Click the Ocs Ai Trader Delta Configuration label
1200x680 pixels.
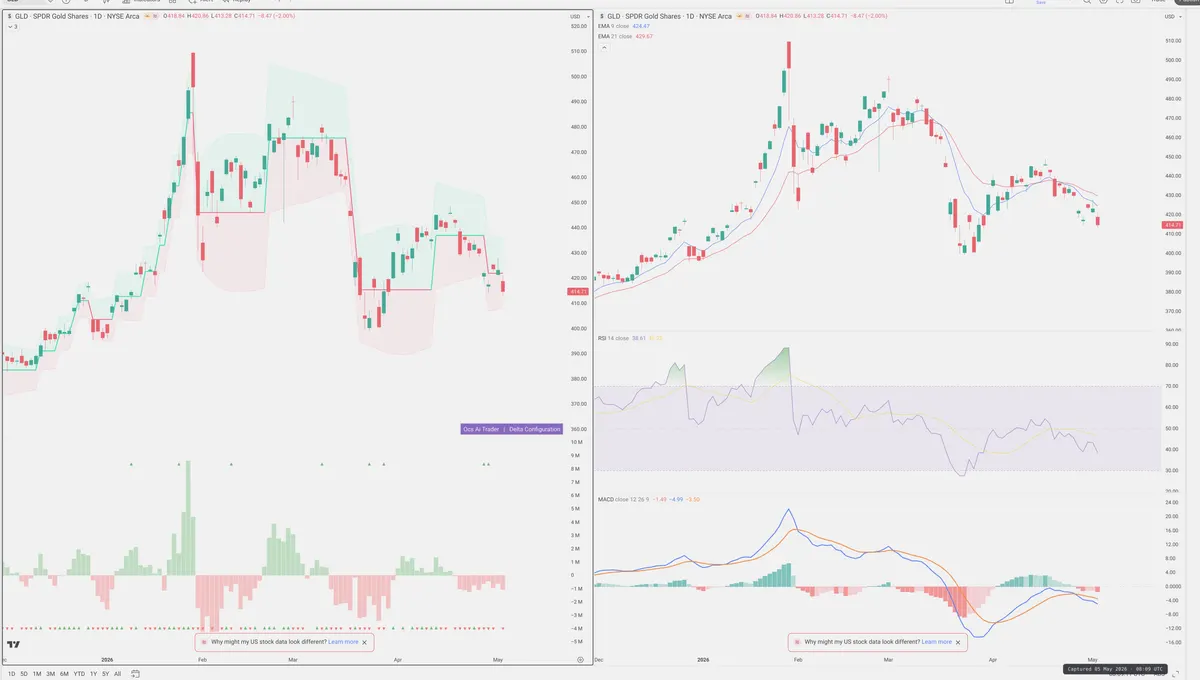(x=510, y=429)
